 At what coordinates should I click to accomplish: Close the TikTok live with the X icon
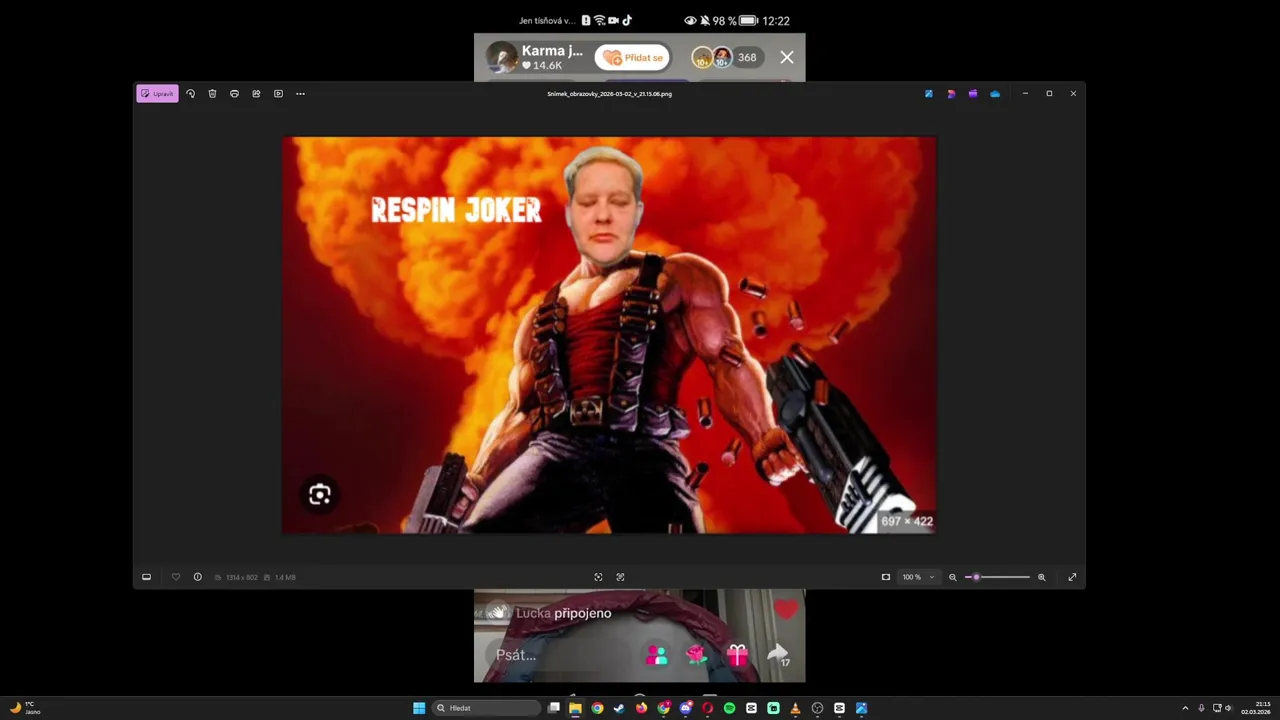(x=787, y=57)
